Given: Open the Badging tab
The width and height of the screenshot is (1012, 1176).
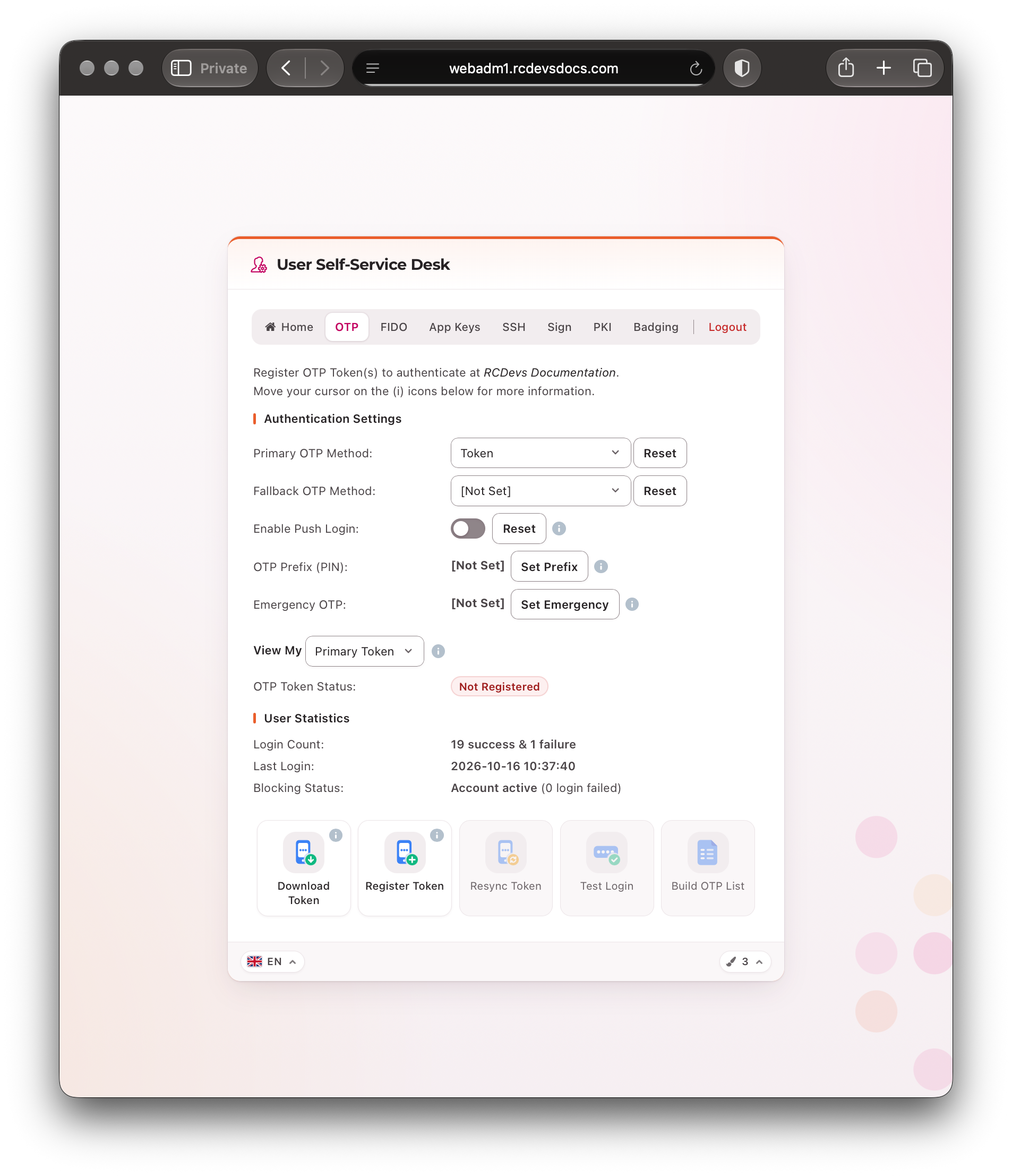Looking at the screenshot, I should (656, 327).
